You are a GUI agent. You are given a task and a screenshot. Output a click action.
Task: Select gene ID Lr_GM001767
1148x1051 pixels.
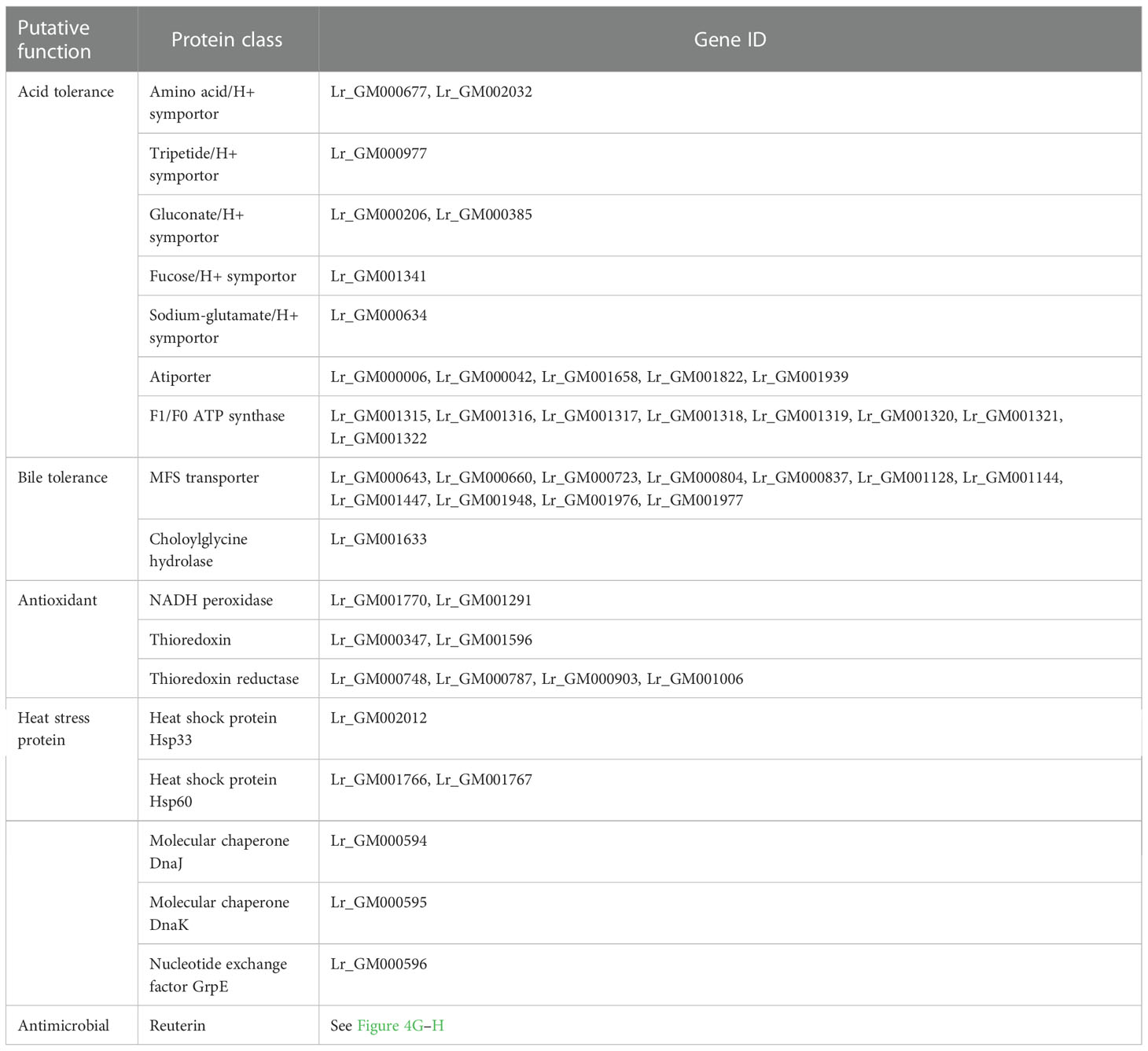(484, 780)
